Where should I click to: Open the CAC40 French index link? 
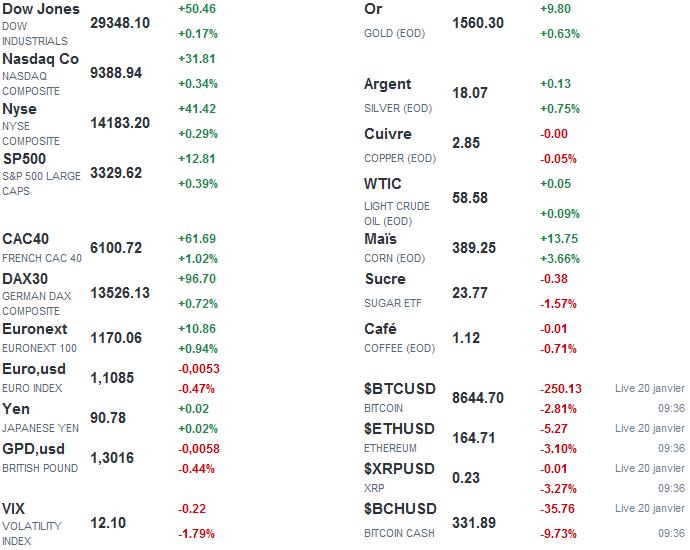tap(26, 239)
